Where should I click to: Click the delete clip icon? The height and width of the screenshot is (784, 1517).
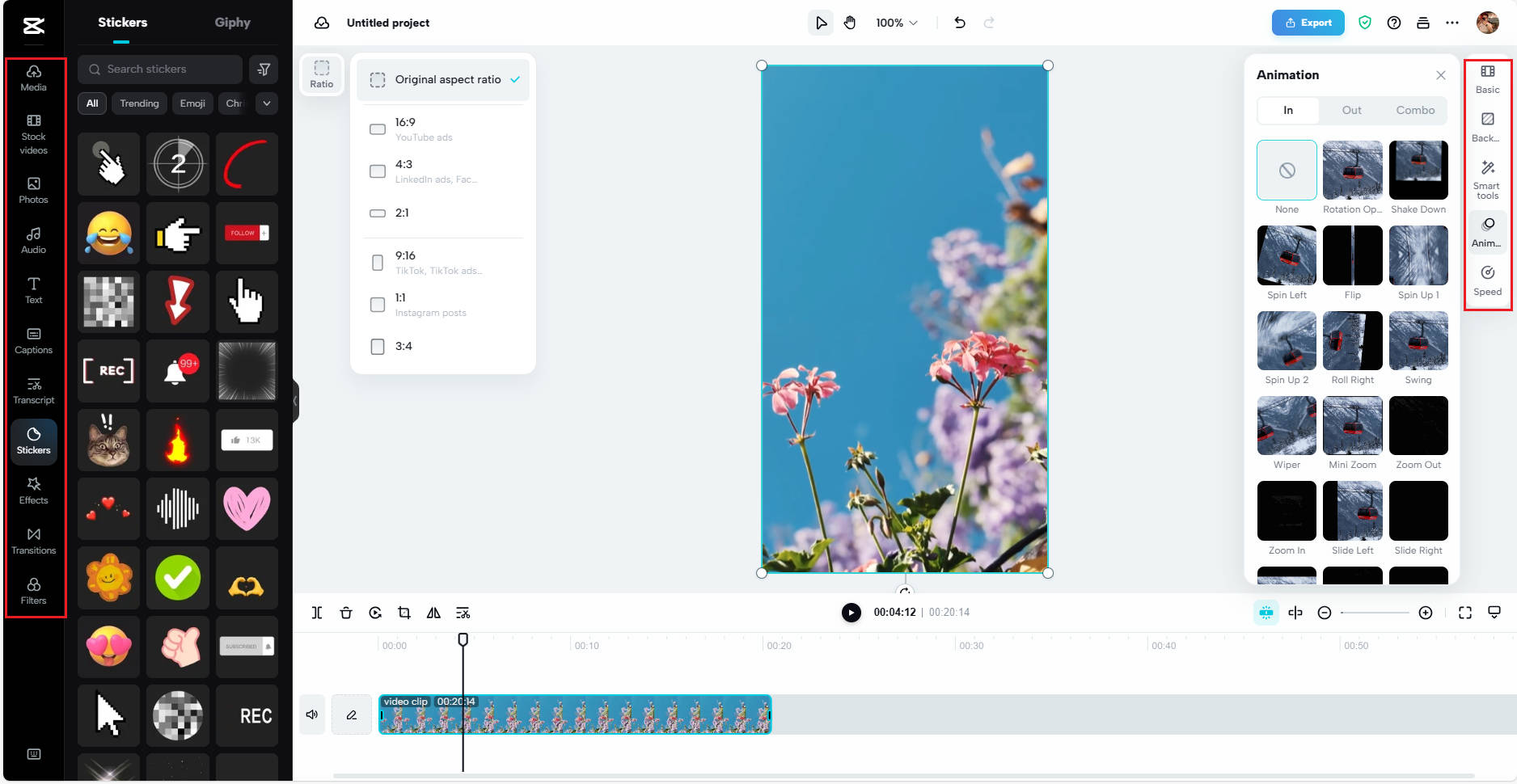[346, 613]
